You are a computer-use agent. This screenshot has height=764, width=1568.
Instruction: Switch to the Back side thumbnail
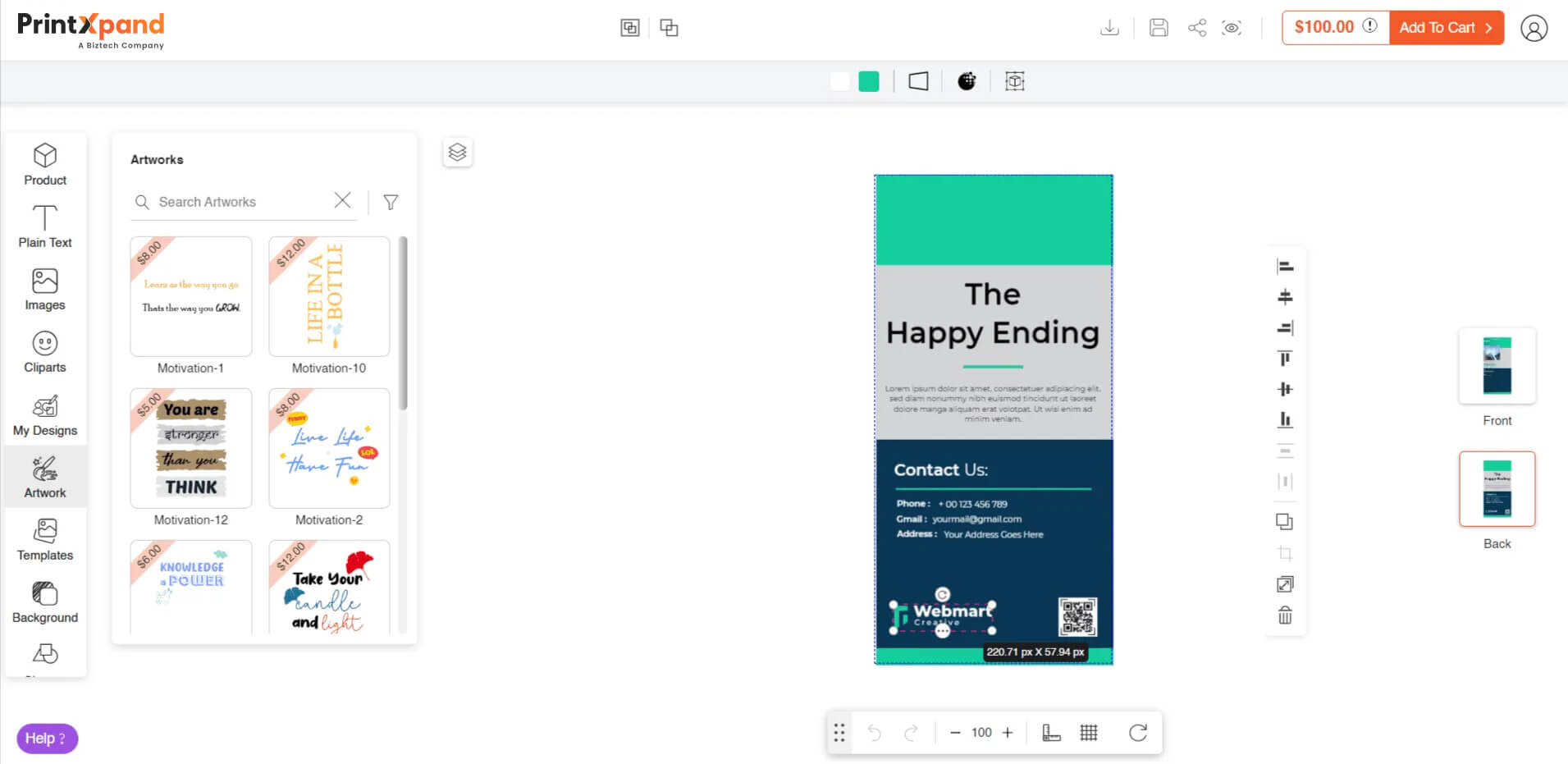pyautogui.click(x=1497, y=489)
